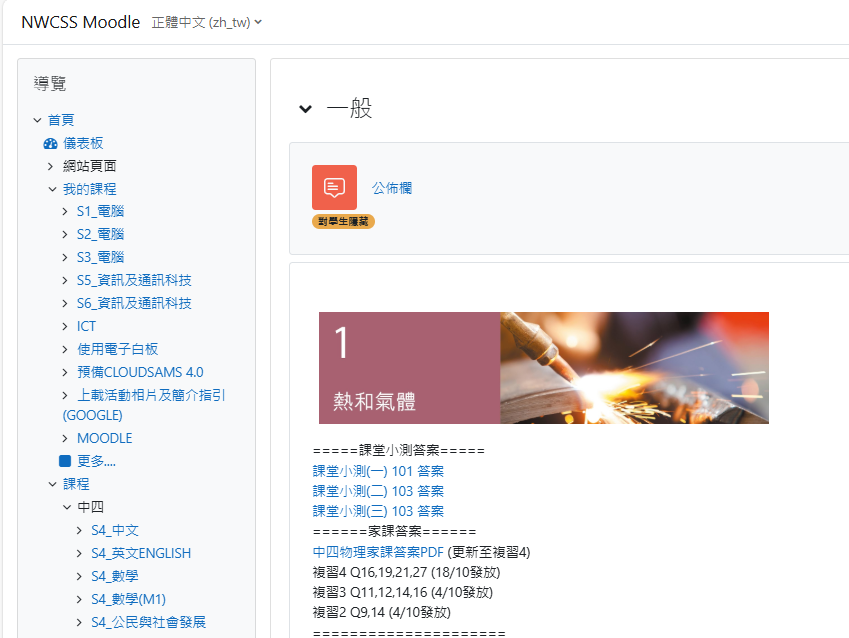Image resolution: width=849 pixels, height=638 pixels.
Task: Collapse the 一般 section chevron
Action: pos(305,109)
